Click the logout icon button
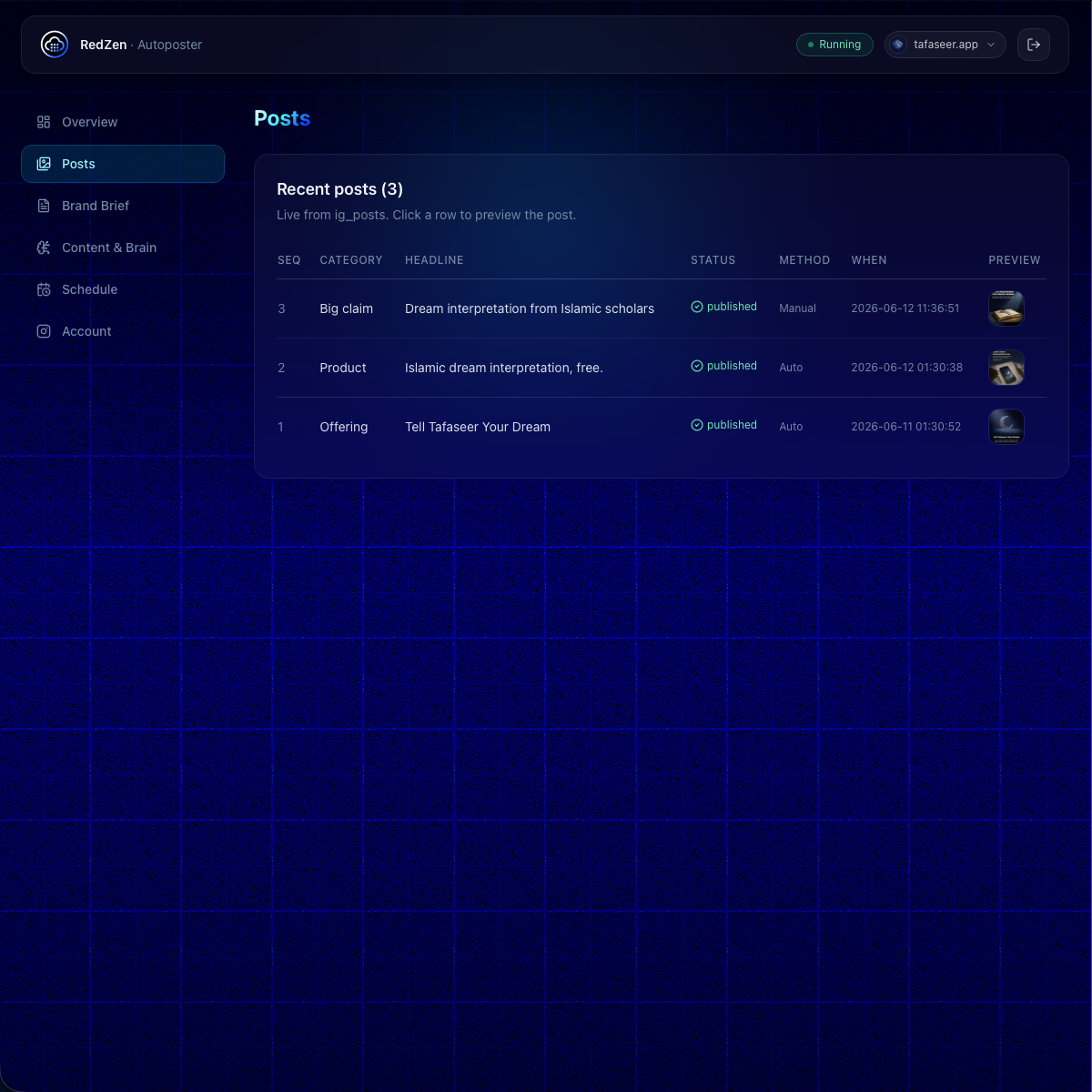1092x1092 pixels. pyautogui.click(x=1034, y=45)
